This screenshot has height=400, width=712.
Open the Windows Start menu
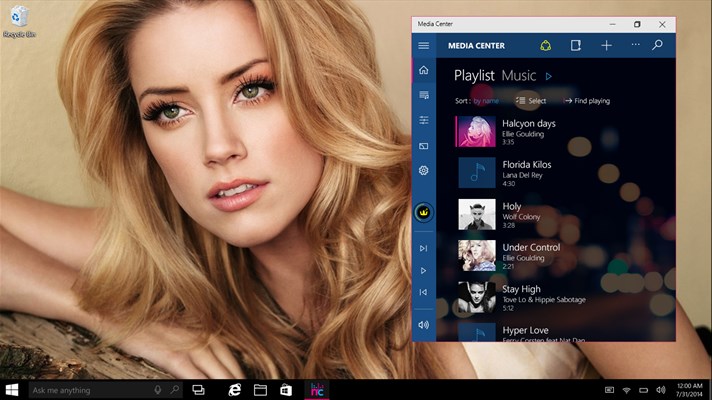click(12, 390)
